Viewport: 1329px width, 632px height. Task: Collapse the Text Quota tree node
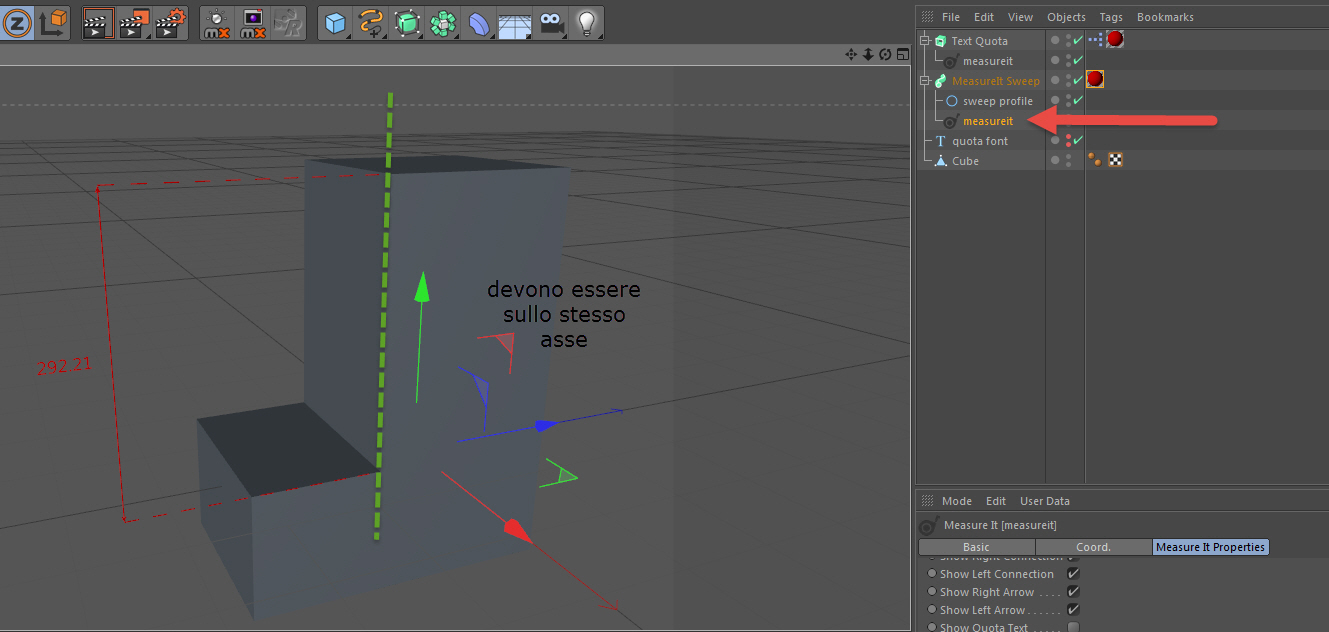pyautogui.click(x=927, y=41)
